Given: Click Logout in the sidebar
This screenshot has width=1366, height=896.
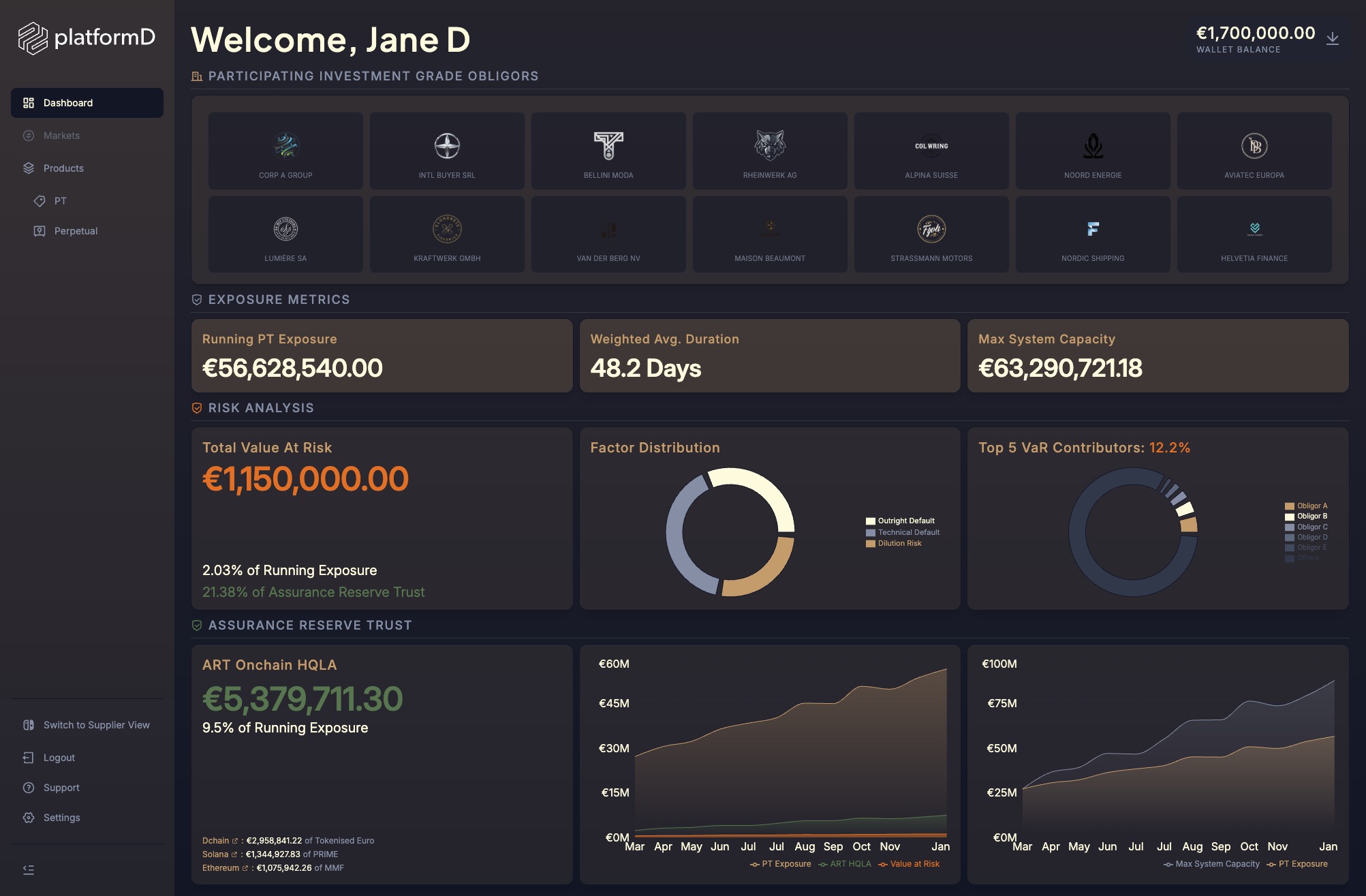Looking at the screenshot, I should point(59,758).
